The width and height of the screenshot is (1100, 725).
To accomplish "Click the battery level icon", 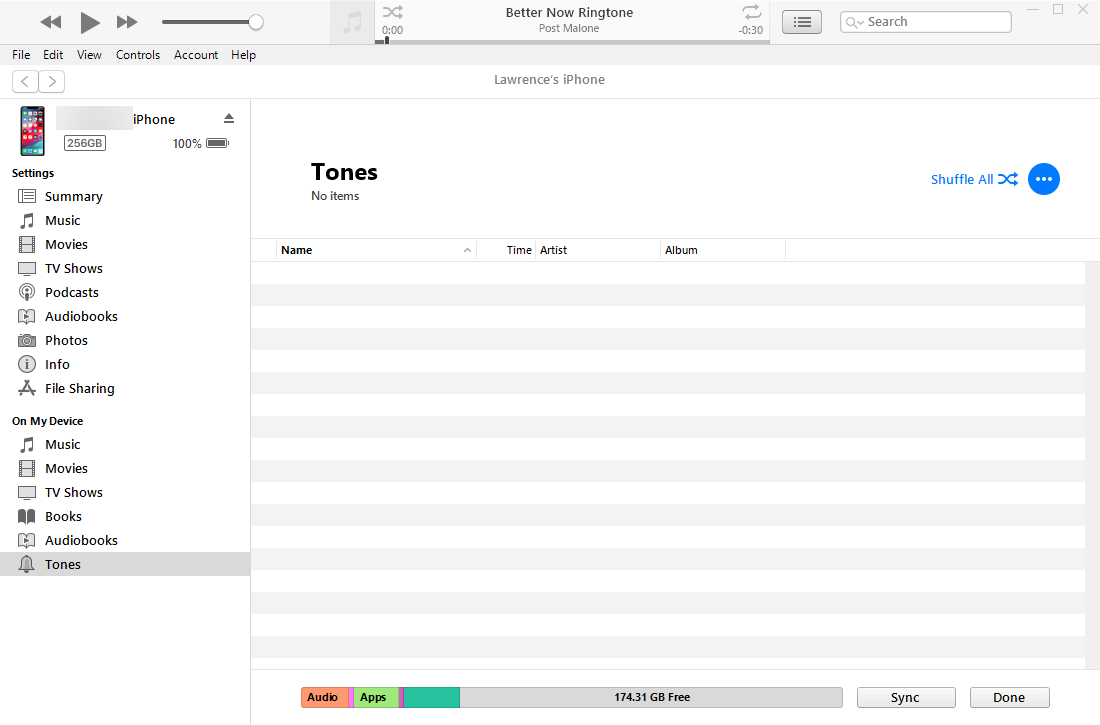I will [x=217, y=143].
